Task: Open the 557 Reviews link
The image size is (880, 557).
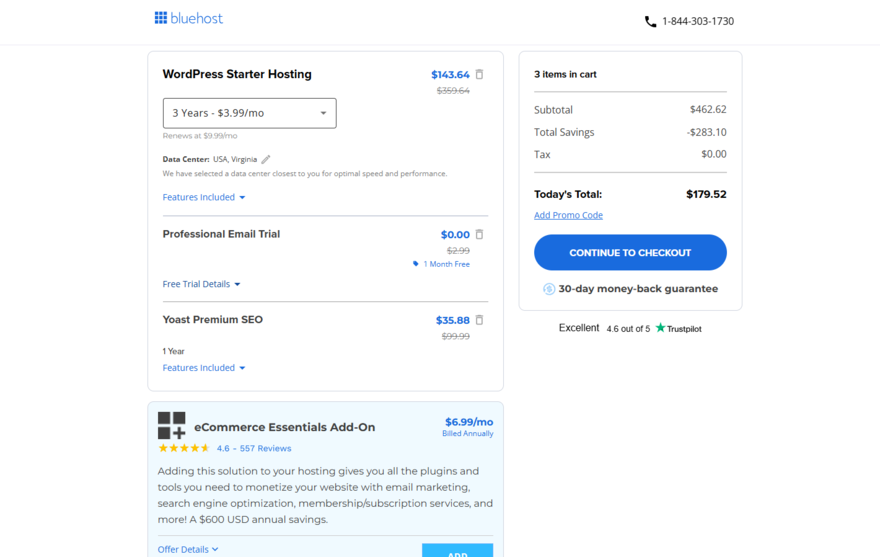Action: pyautogui.click(x=265, y=448)
